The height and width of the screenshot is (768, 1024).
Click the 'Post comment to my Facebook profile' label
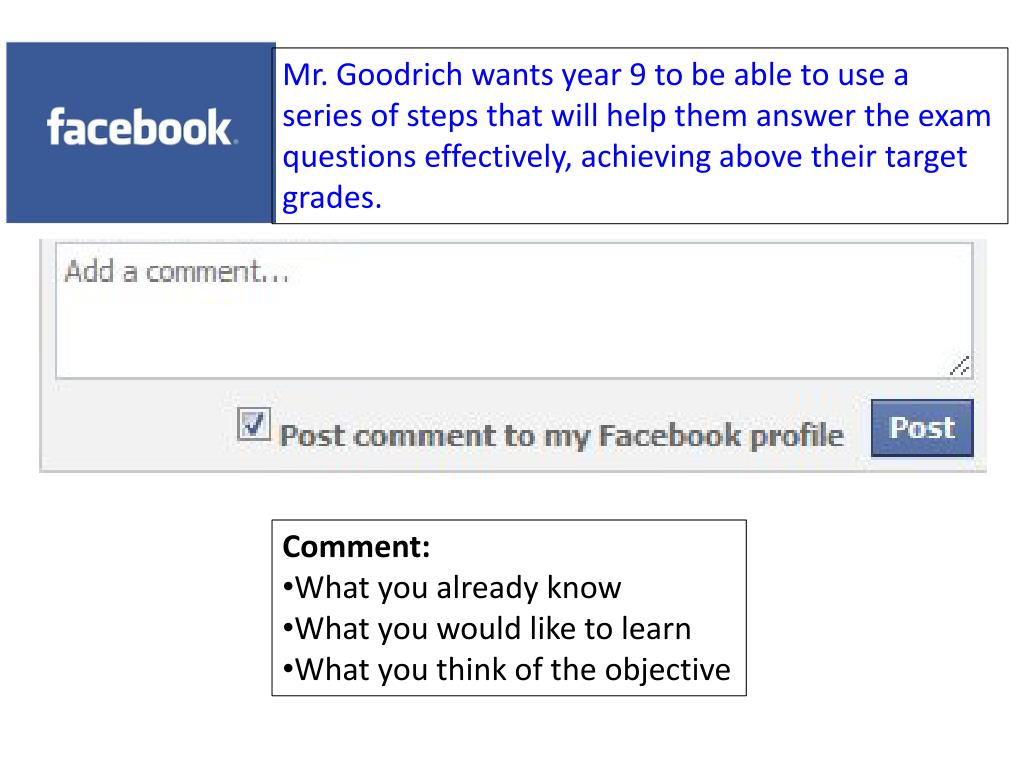point(562,436)
